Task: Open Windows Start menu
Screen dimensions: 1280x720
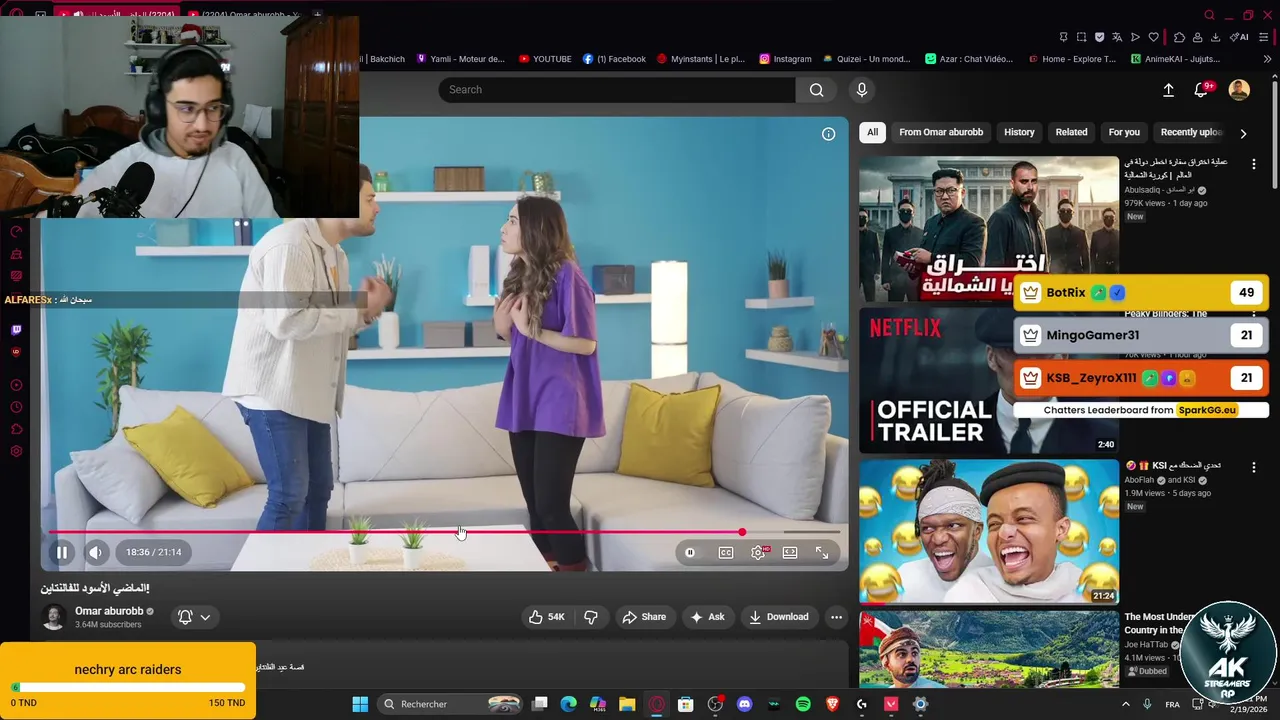Action: [360, 704]
